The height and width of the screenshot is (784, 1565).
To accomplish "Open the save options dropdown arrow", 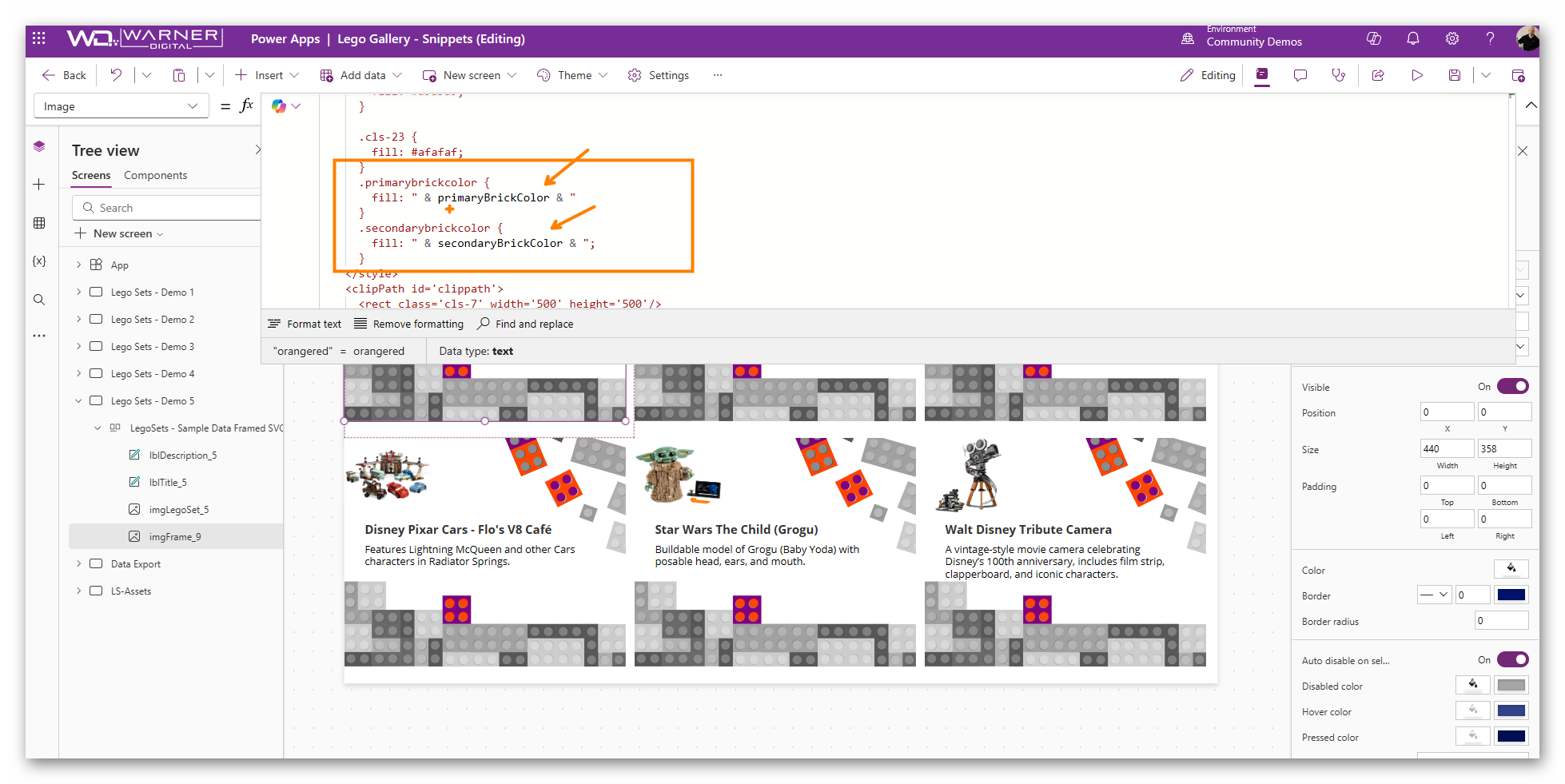I will pos(1486,75).
